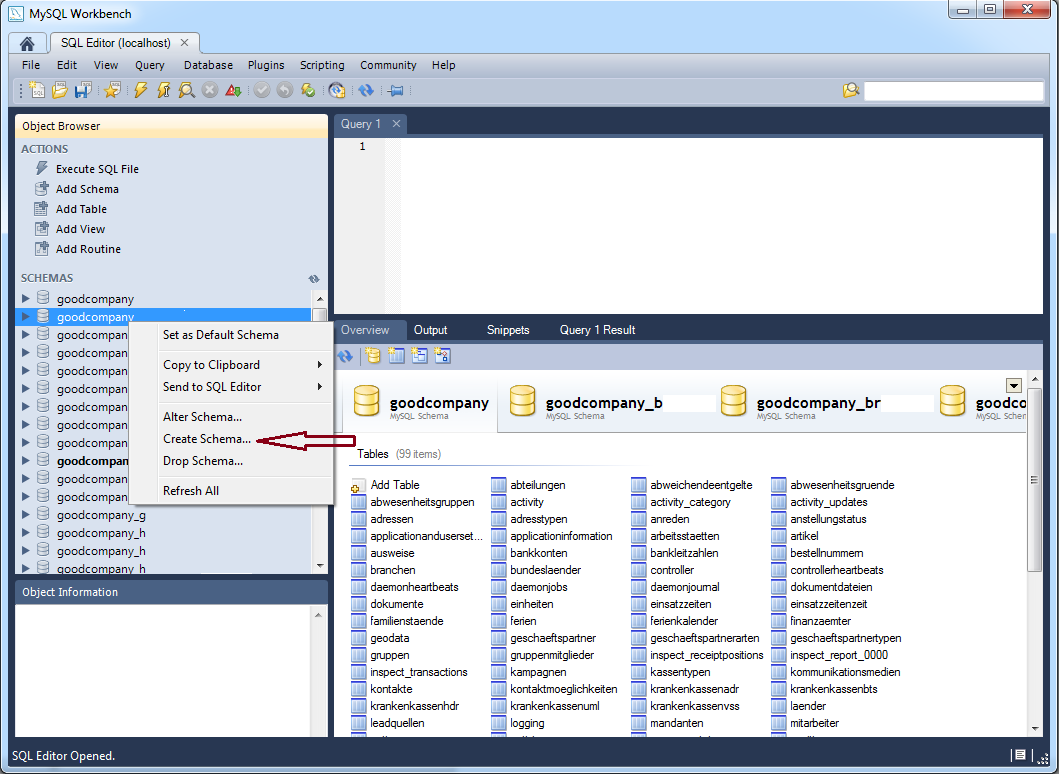
Task: Refresh schemas using the SCHEMAS header icon
Action: click(314, 278)
